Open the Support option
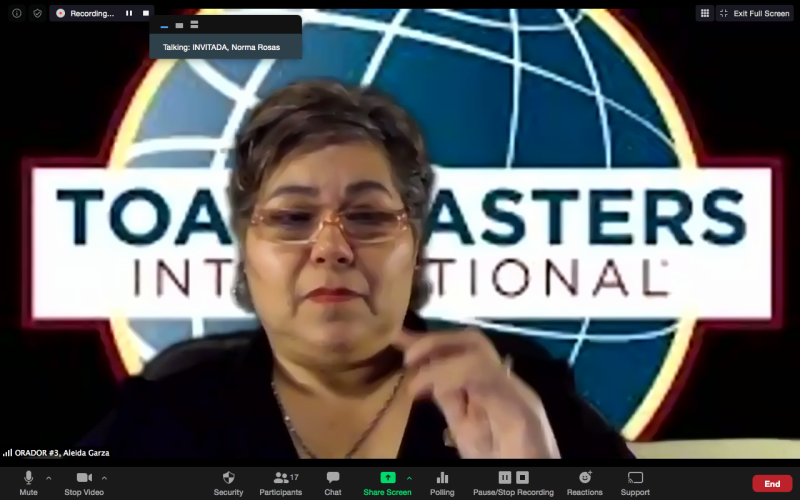 pos(635,484)
